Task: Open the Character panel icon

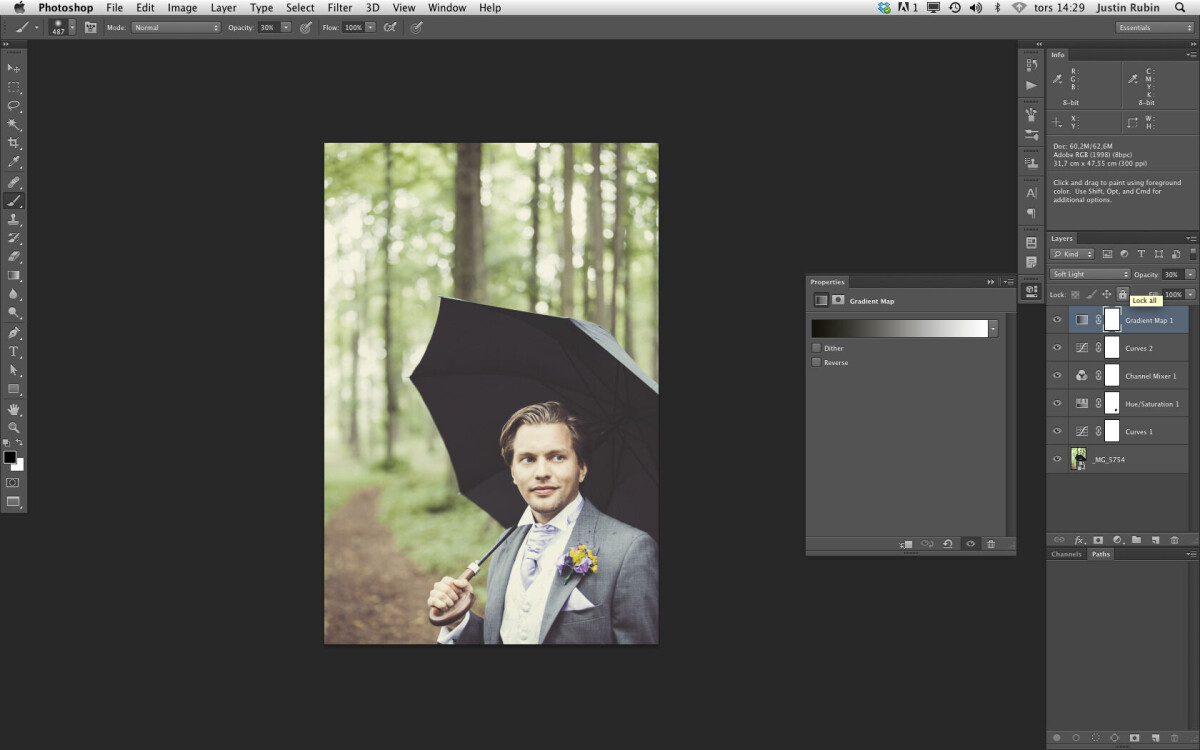Action: [1031, 193]
